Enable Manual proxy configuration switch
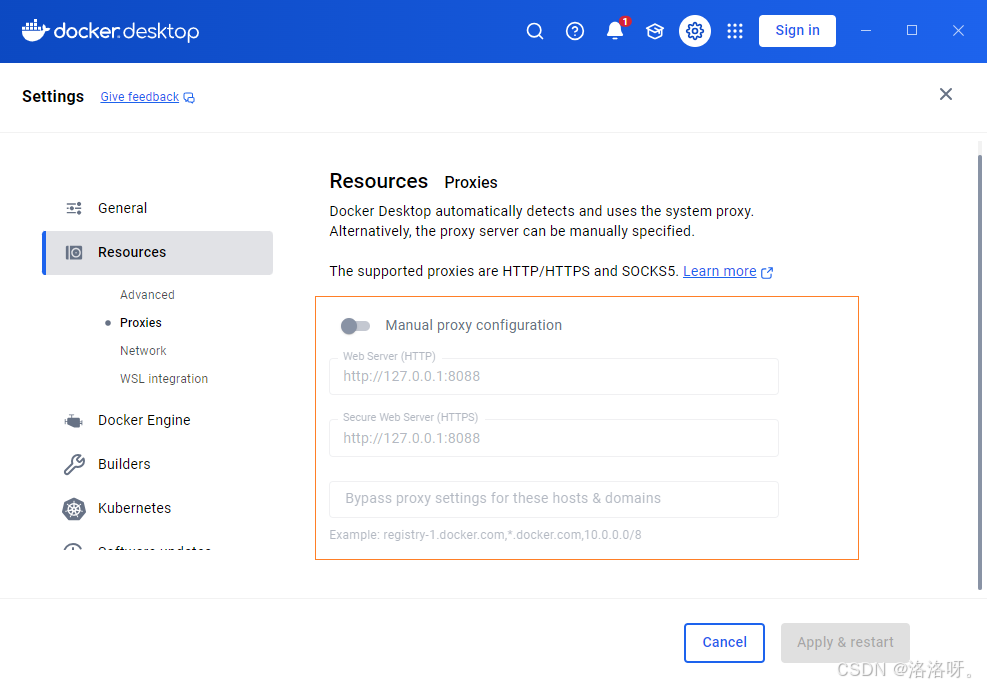This screenshot has height=687, width=987. [x=355, y=326]
